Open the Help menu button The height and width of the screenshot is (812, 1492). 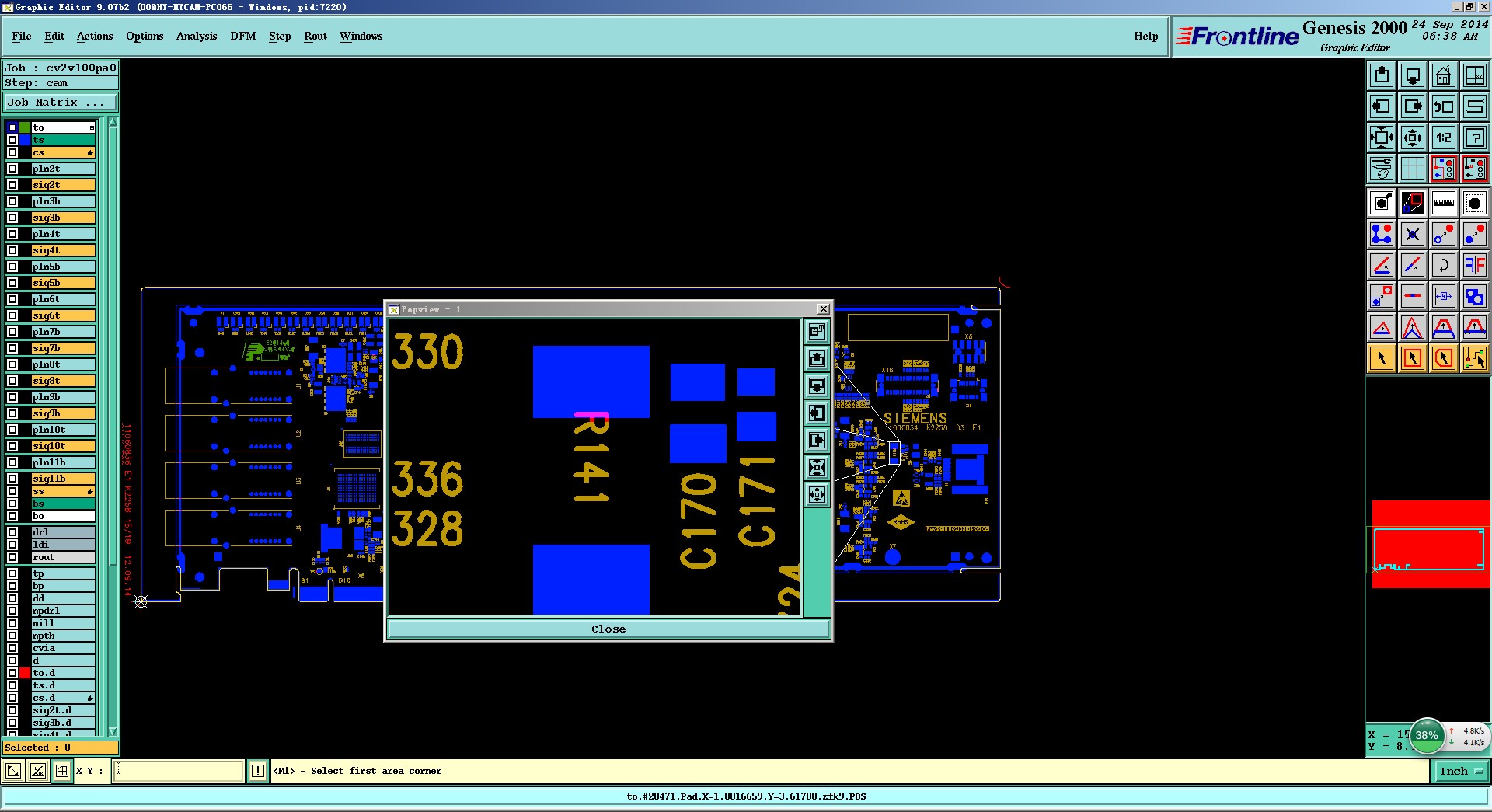(1146, 36)
